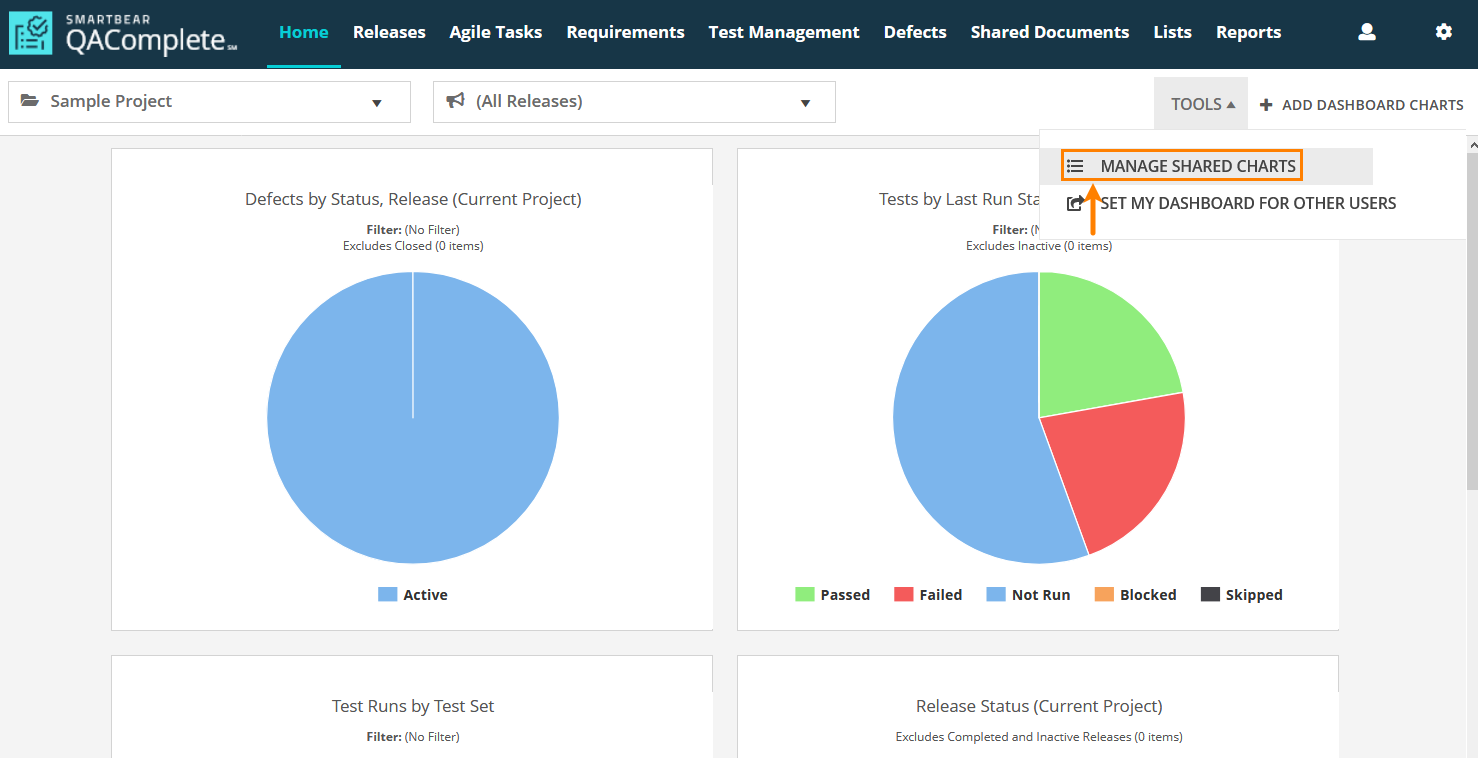Image resolution: width=1478 pixels, height=758 pixels.
Task: Choose Set My Dashboard For Other Users
Action: click(x=1247, y=203)
